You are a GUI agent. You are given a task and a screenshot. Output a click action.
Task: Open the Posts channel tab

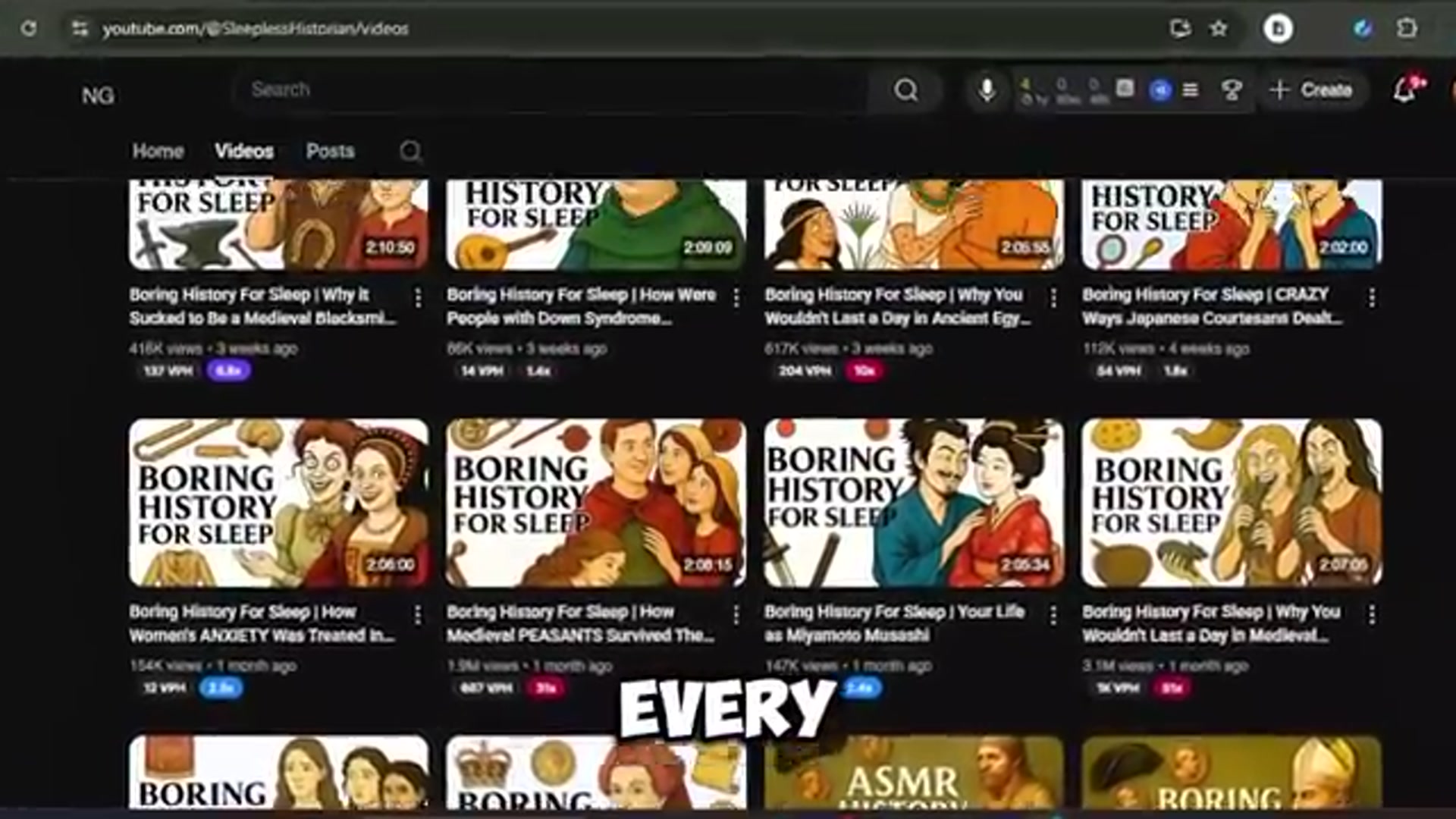330,151
